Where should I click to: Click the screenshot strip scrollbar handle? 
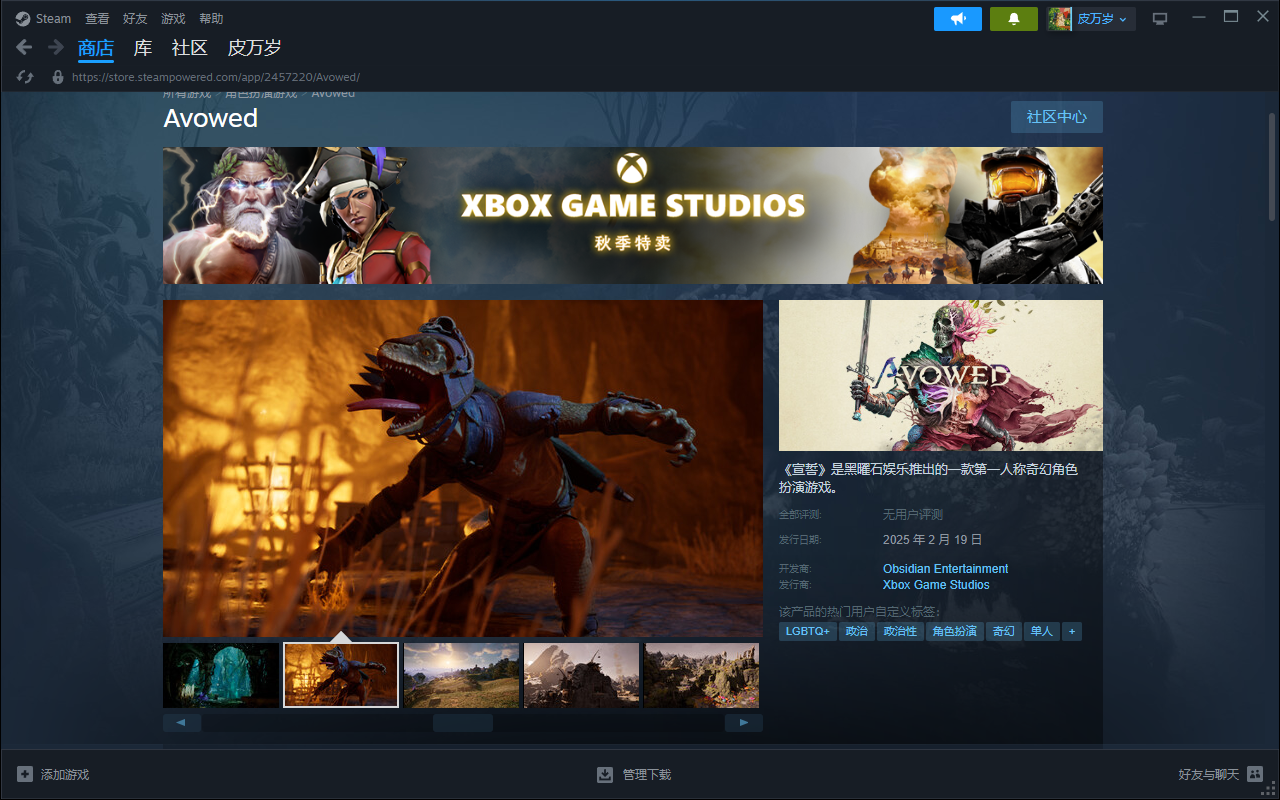coord(462,722)
